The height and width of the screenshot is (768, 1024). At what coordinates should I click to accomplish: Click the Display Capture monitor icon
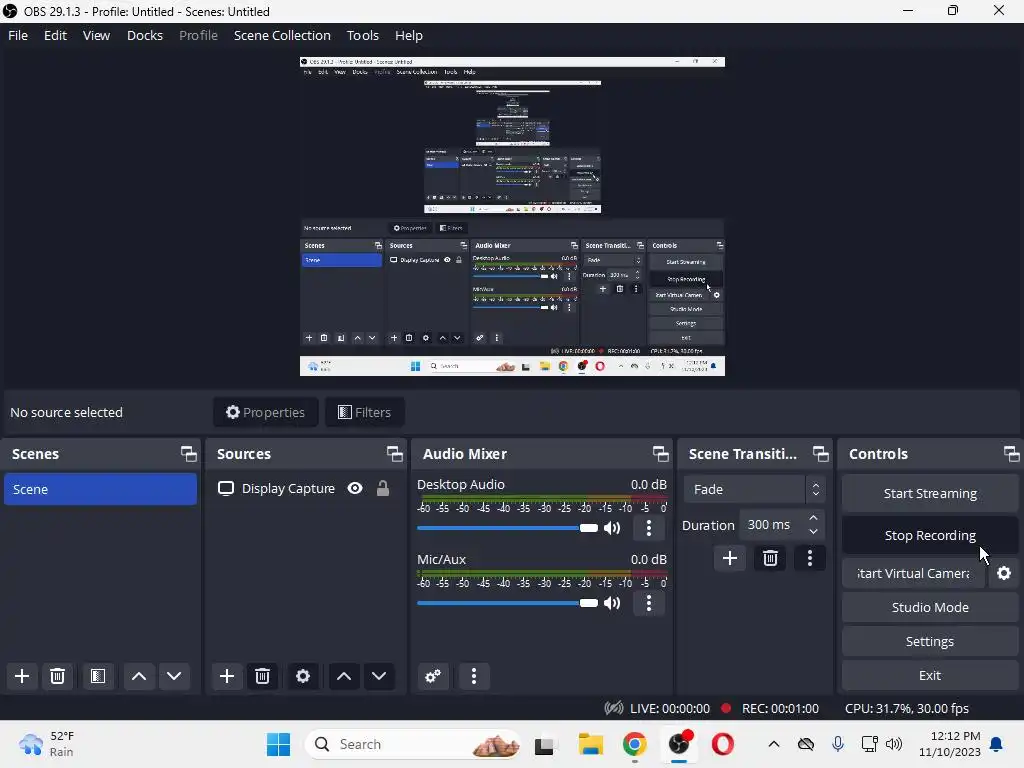point(226,488)
